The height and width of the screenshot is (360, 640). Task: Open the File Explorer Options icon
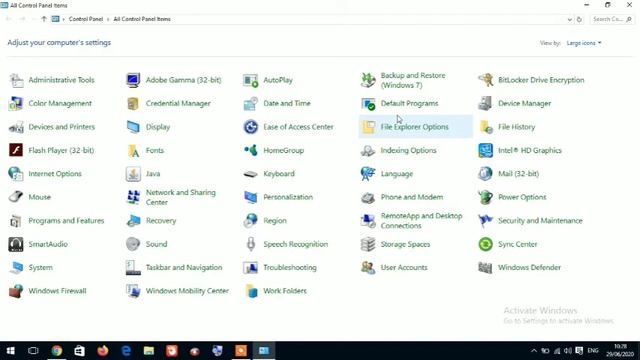click(x=368, y=127)
